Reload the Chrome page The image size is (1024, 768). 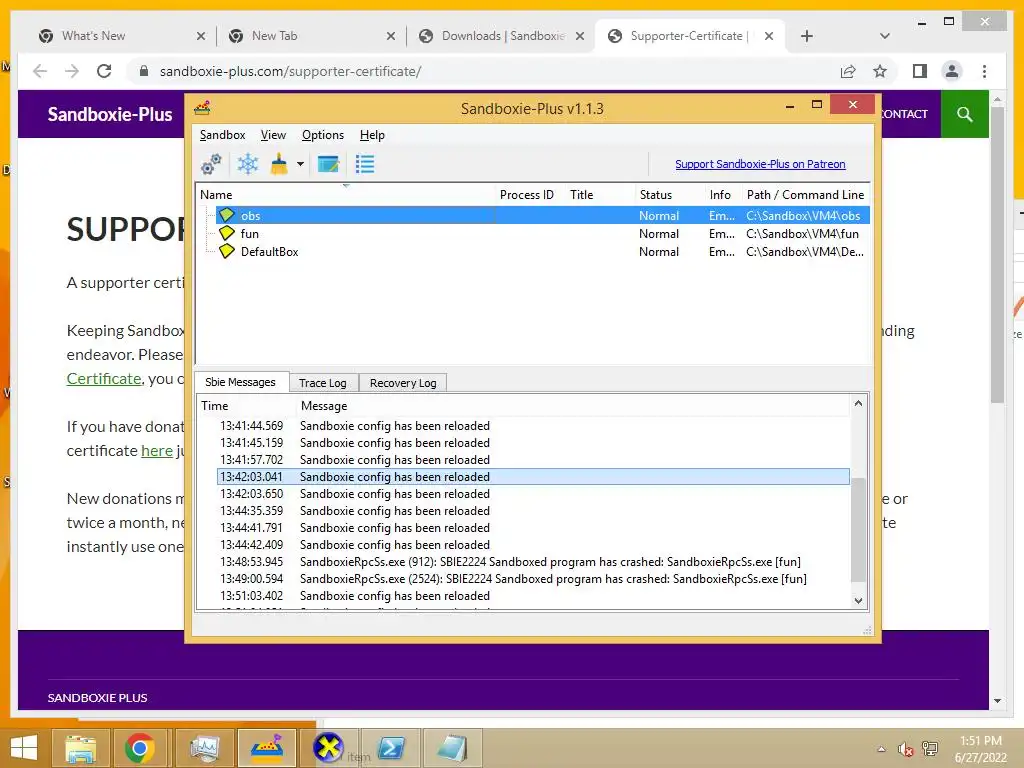(x=104, y=71)
